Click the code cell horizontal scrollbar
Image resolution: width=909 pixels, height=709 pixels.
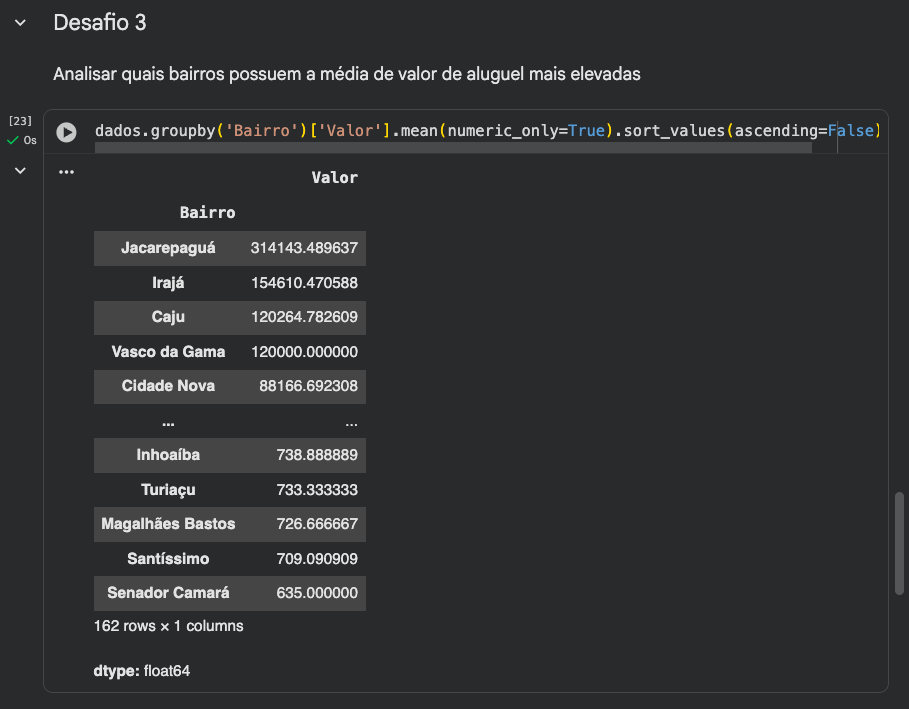coord(452,148)
